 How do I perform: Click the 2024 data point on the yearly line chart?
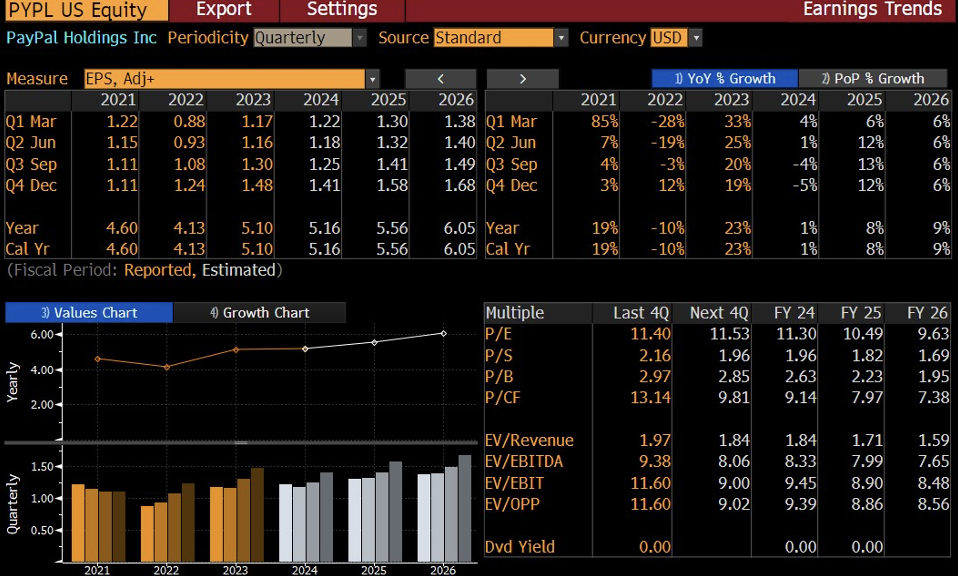tap(305, 349)
